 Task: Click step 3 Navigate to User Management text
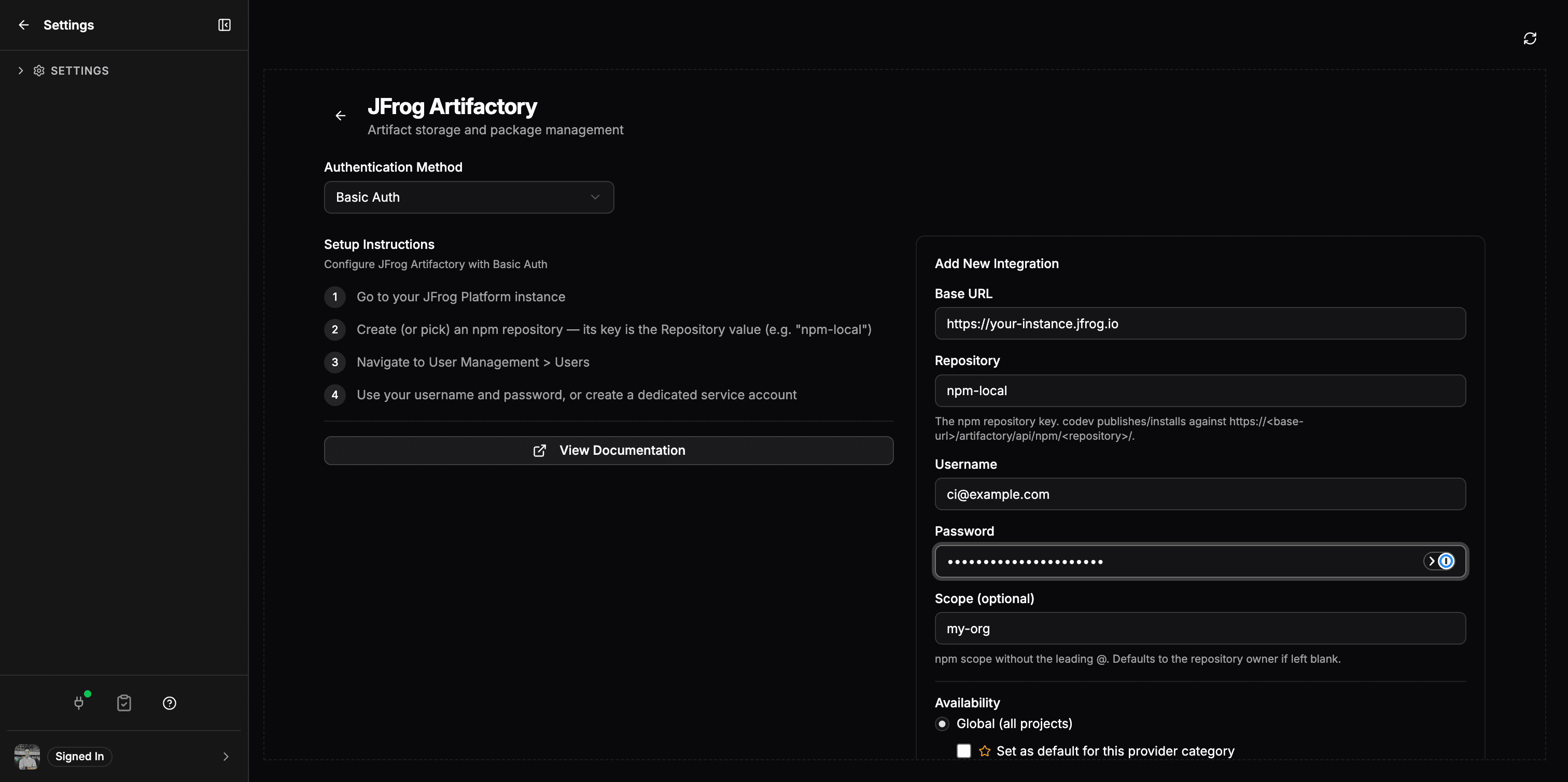[473, 362]
